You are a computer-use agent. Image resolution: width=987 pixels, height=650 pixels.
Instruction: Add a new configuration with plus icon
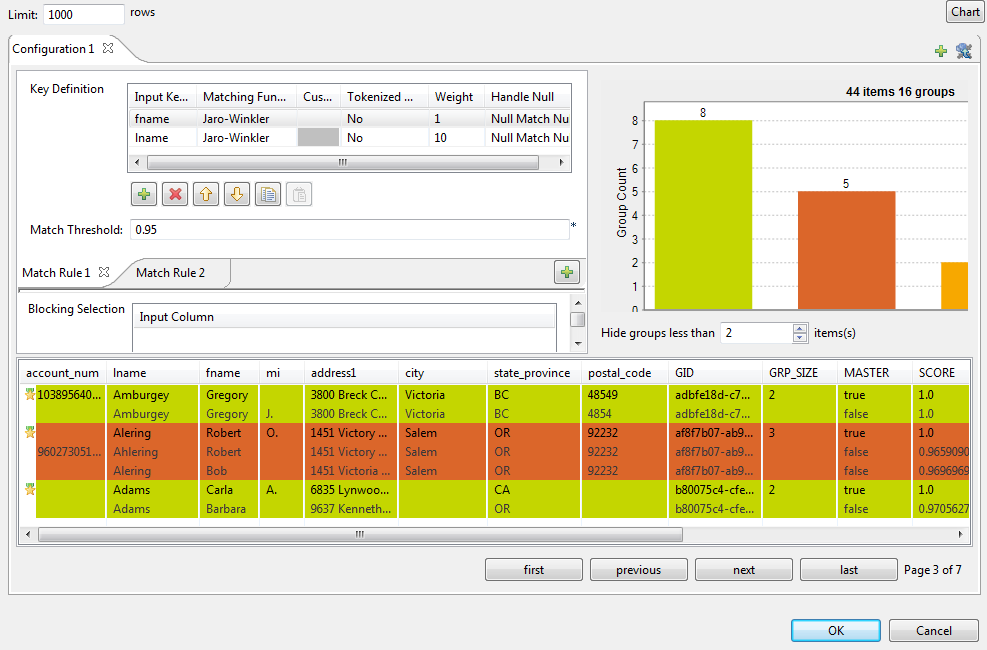tap(941, 51)
